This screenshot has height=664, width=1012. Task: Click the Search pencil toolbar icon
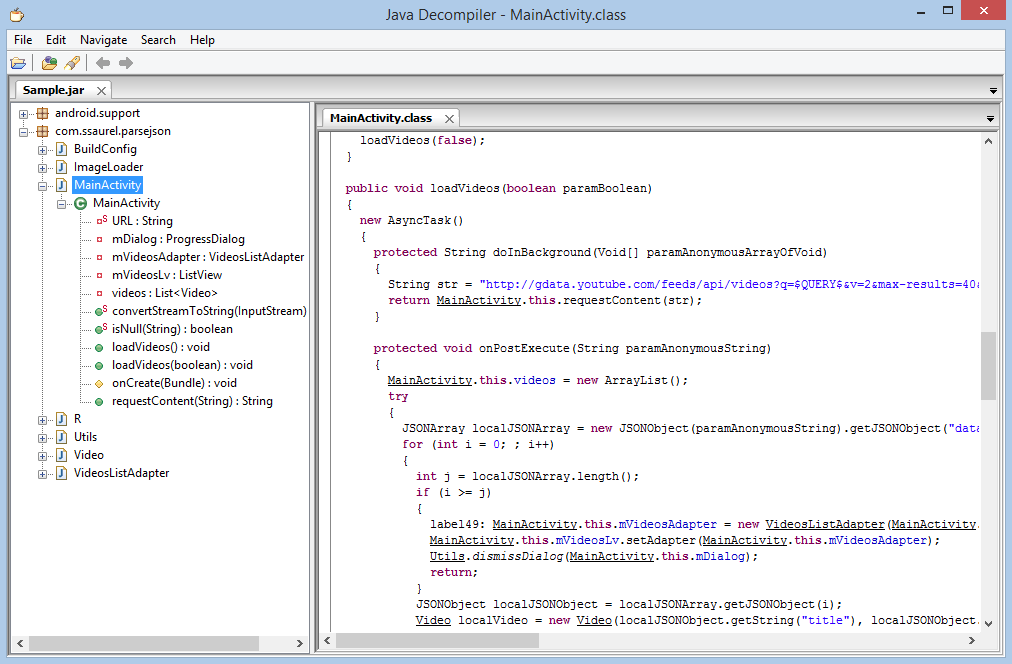(x=72, y=63)
